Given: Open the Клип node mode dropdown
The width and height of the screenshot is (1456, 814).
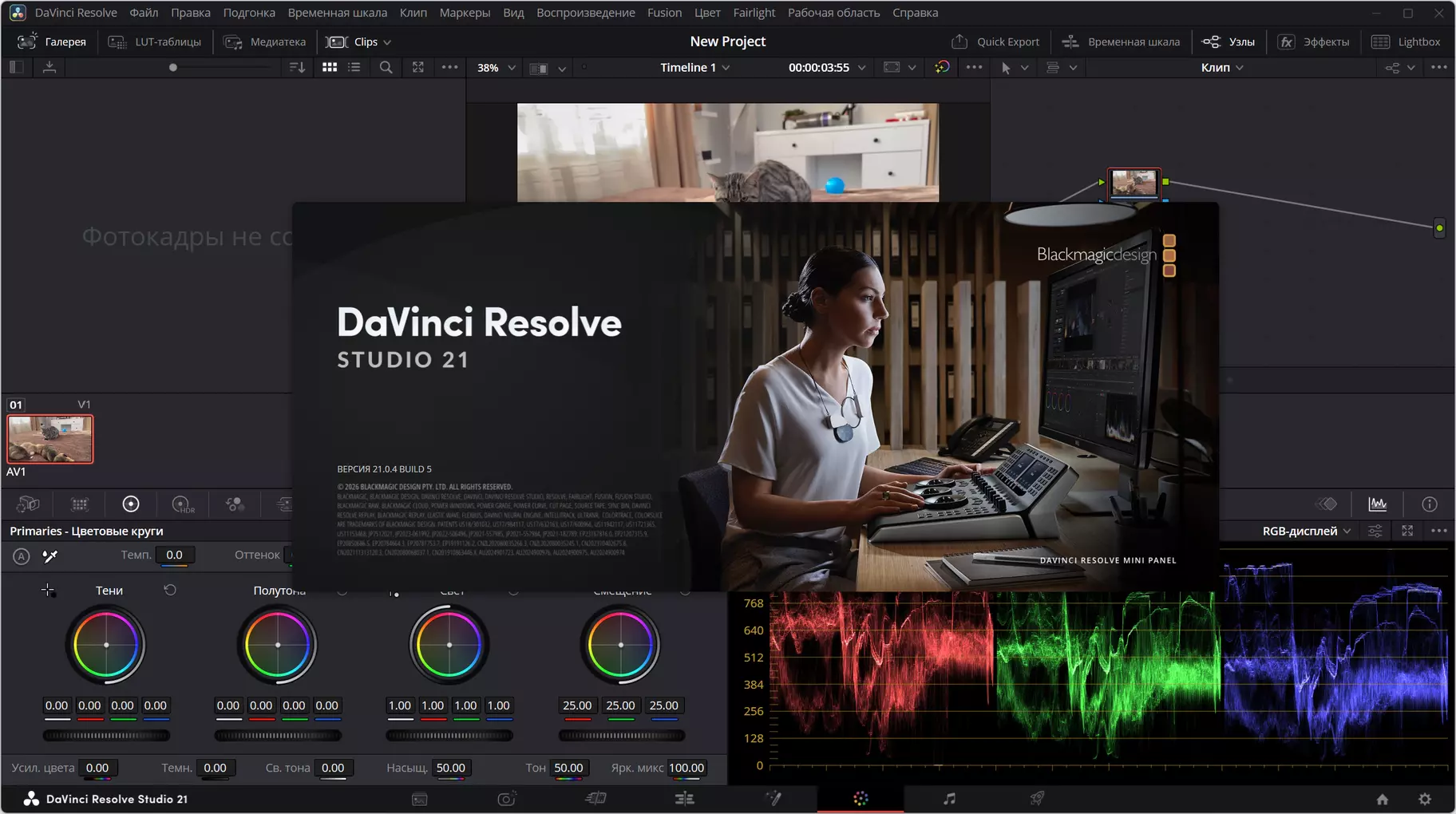Looking at the screenshot, I should pyautogui.click(x=1222, y=68).
